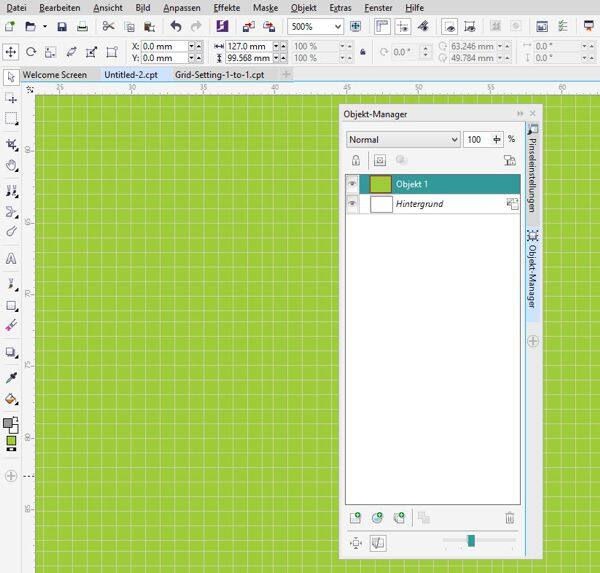The image size is (600, 573).
Task: Open the Pinseleinstellungen docker tab
Action: tap(532, 172)
